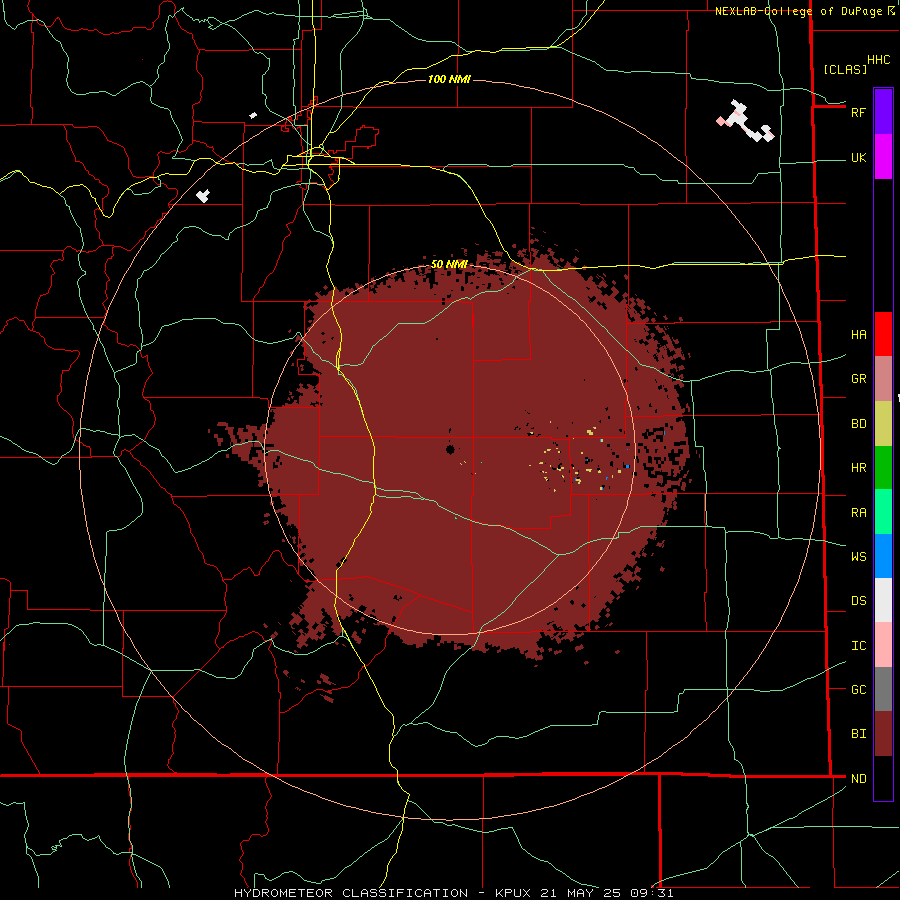Click the BI brown legend swatch
Screen dimensions: 900x900
[883, 734]
